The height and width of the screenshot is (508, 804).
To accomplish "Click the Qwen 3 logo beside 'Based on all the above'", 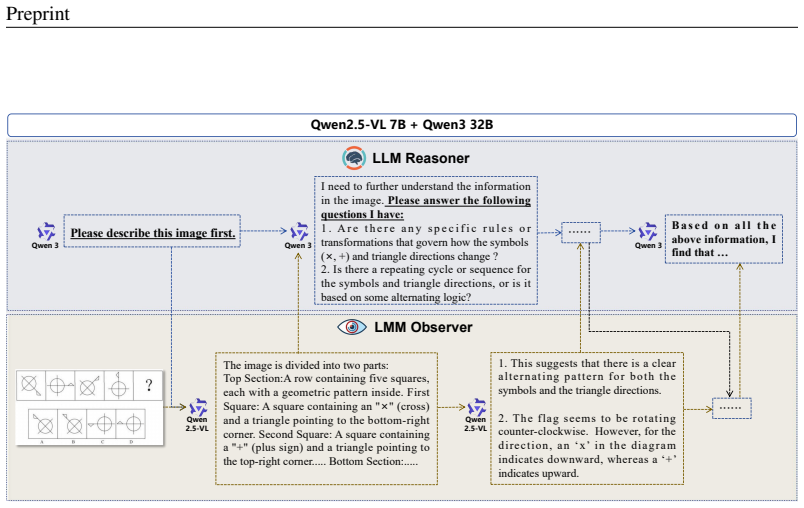I will [648, 232].
